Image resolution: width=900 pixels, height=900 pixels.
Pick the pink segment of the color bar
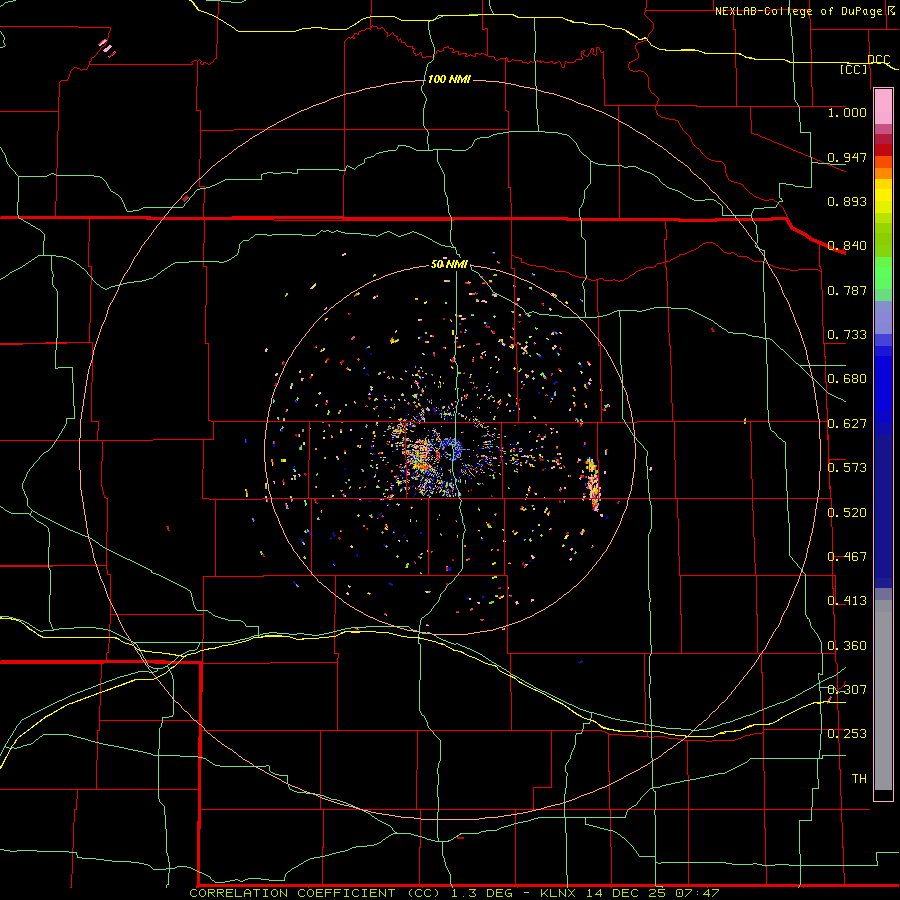click(x=883, y=106)
